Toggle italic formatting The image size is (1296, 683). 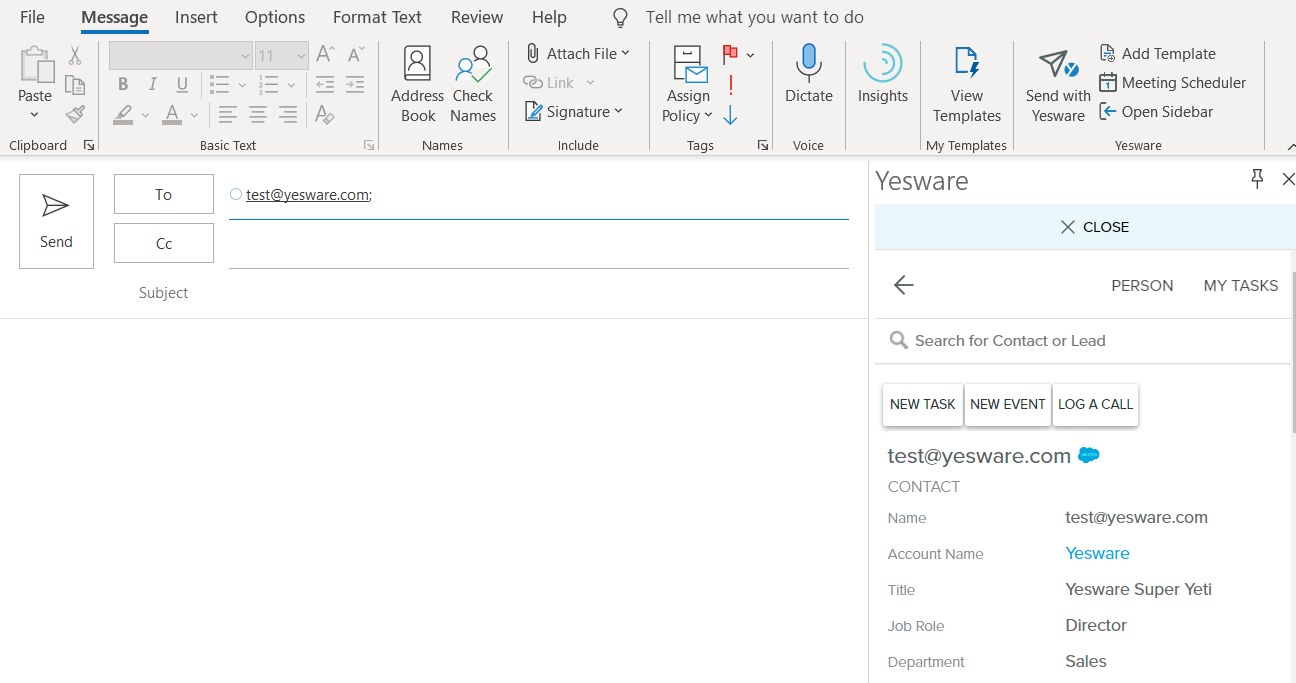click(x=152, y=84)
